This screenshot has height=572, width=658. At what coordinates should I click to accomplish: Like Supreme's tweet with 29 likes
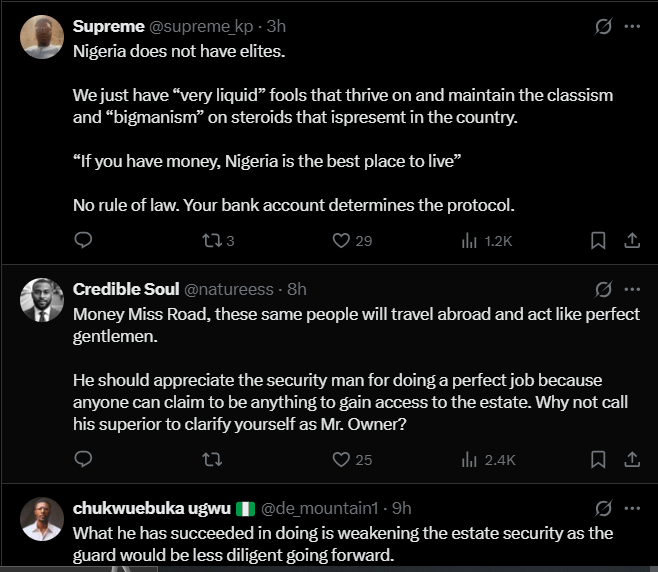pos(341,240)
